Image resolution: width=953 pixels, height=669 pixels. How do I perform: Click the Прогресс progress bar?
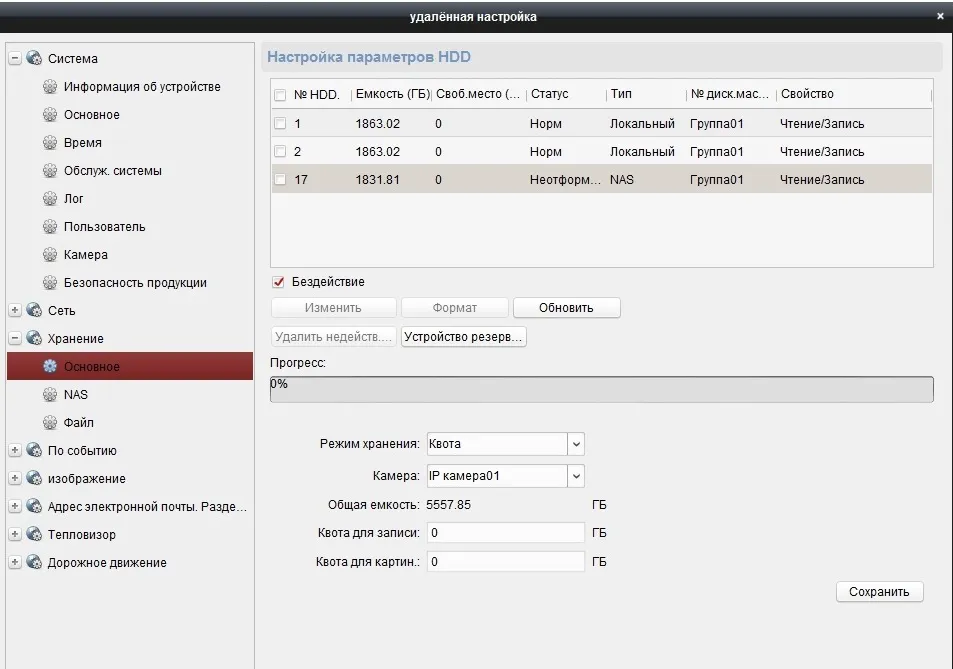601,389
